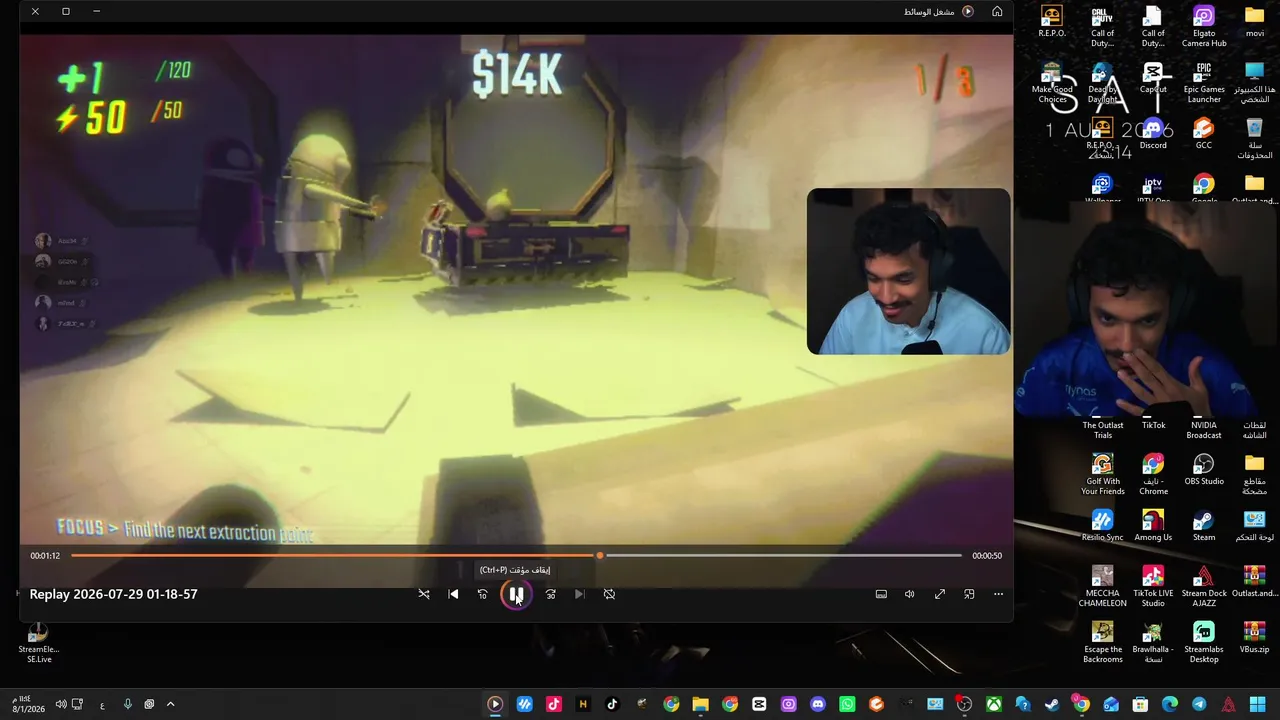
Task: Launch Steam desktop shortcut
Action: pyautogui.click(x=1204, y=526)
